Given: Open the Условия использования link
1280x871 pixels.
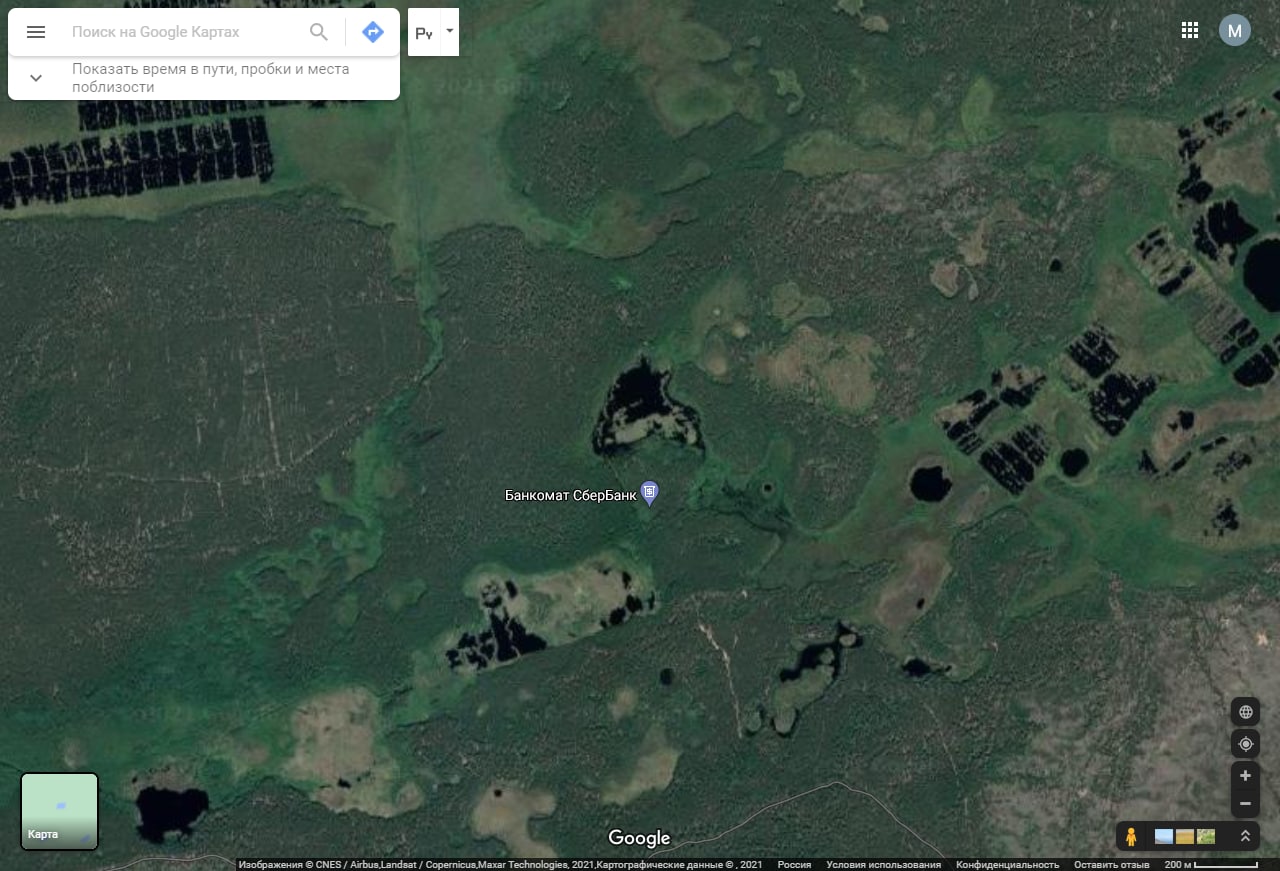Looking at the screenshot, I should (x=884, y=865).
